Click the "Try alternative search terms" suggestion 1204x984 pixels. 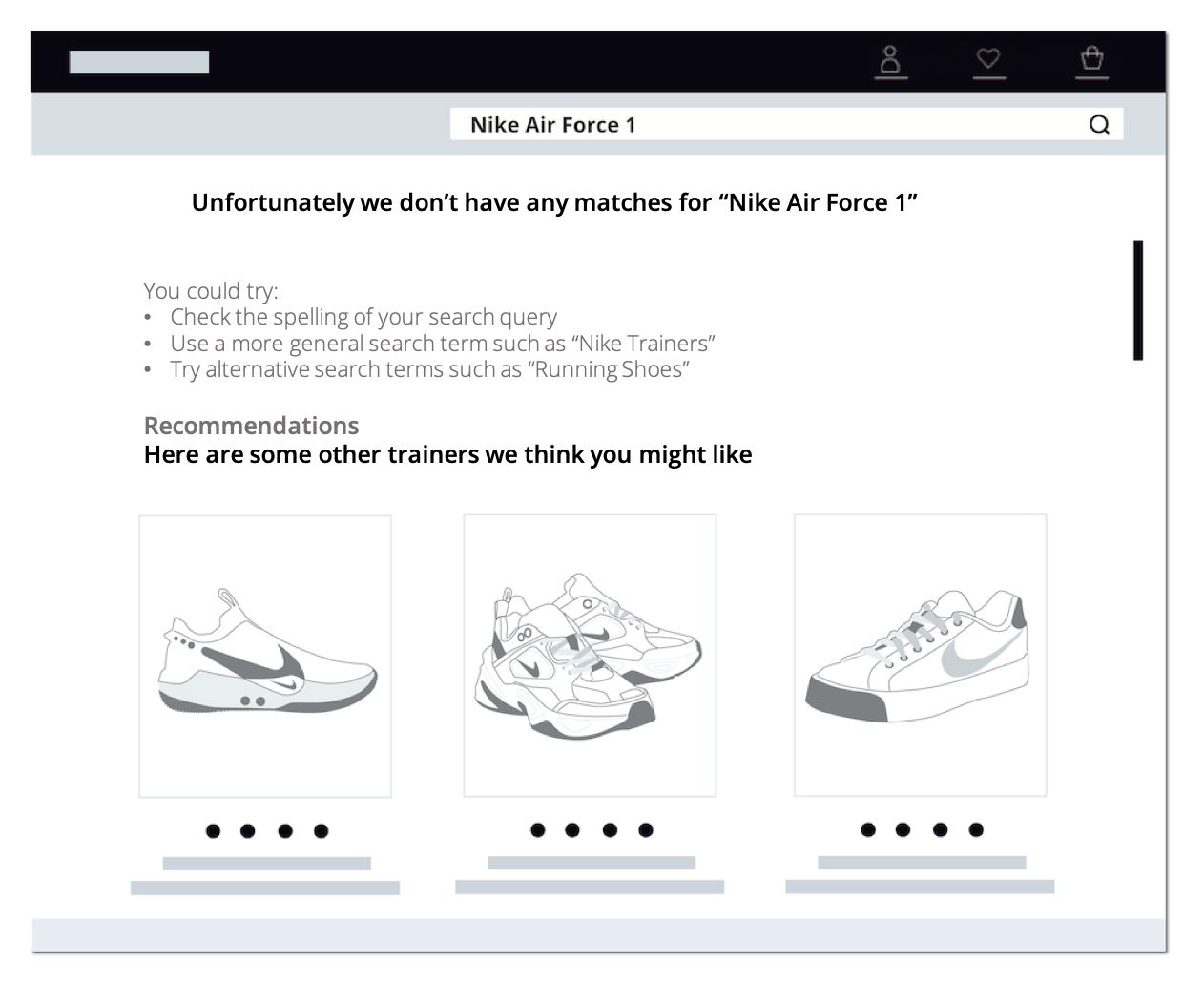pyautogui.click(x=430, y=369)
